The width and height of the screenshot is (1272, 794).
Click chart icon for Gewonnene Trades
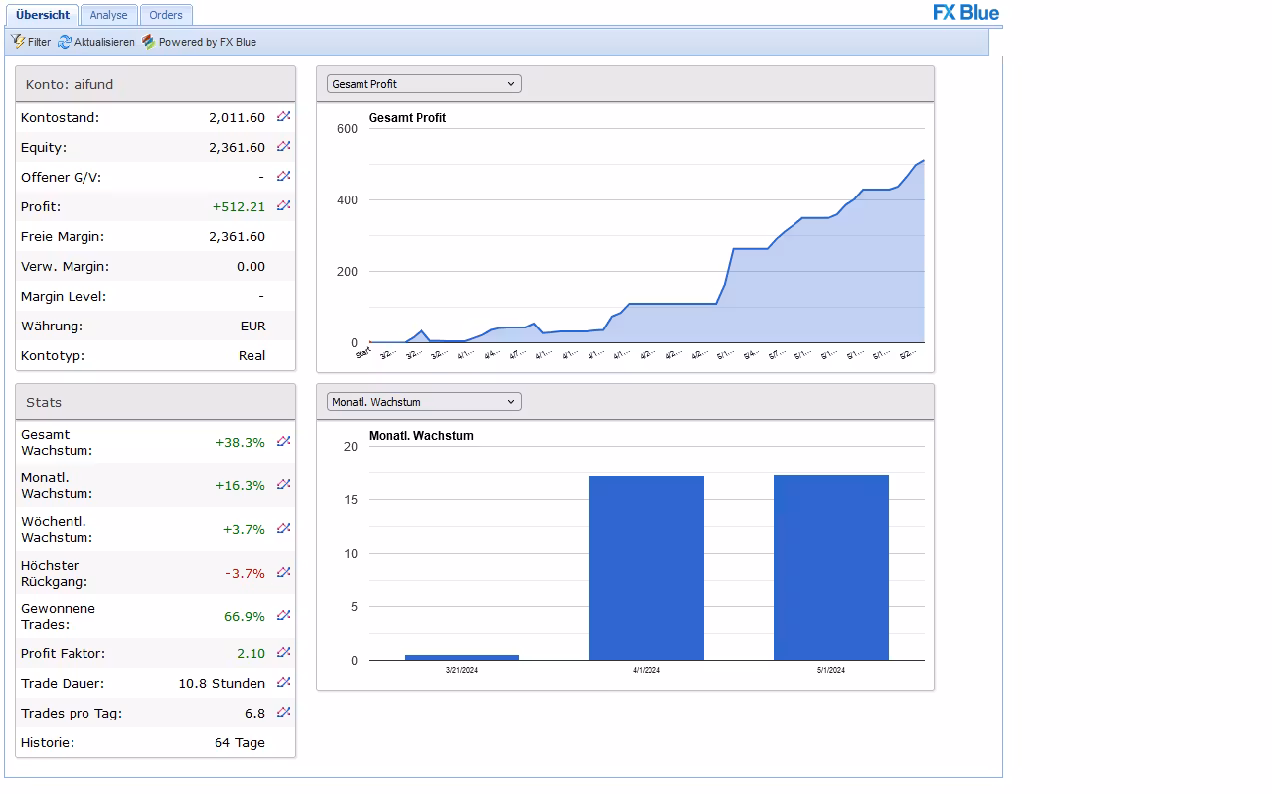tap(284, 616)
